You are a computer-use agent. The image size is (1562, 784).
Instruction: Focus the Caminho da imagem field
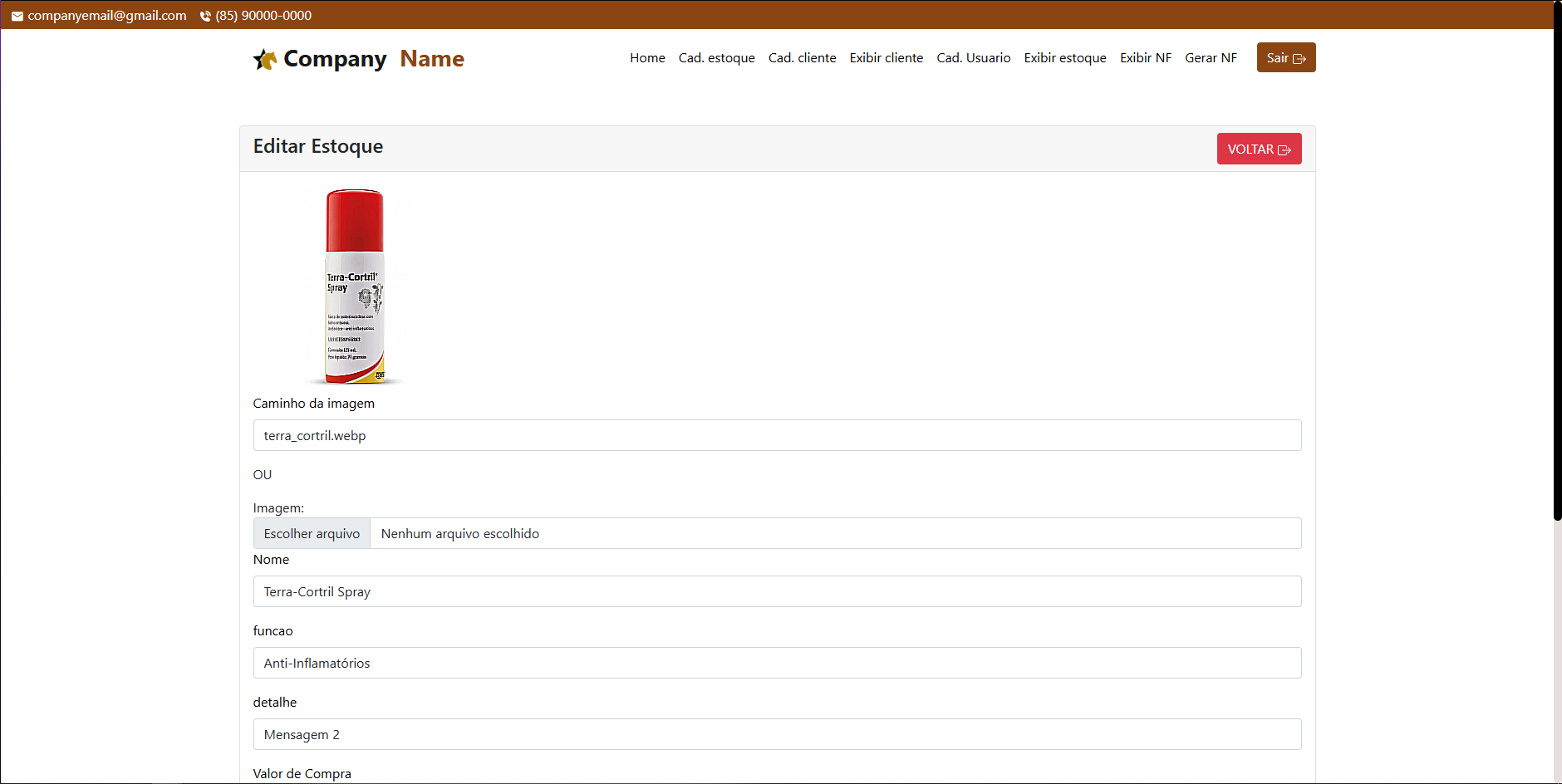pyautogui.click(x=777, y=435)
